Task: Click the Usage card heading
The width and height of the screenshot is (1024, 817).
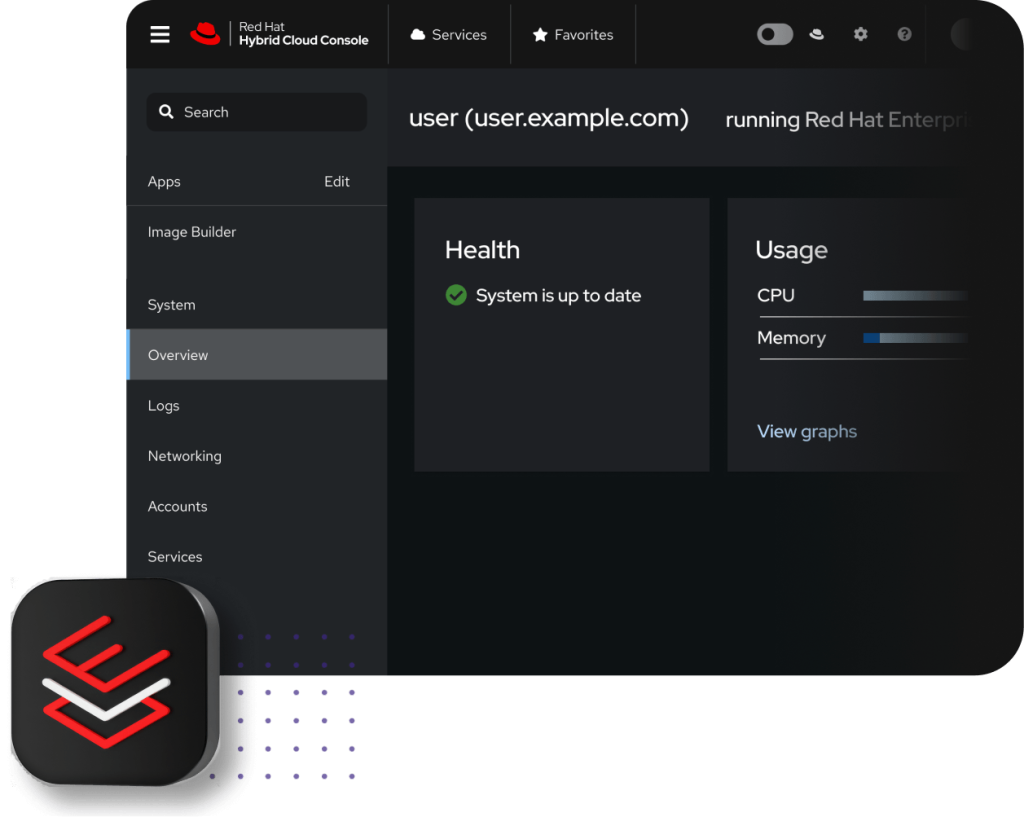Action: tap(792, 250)
